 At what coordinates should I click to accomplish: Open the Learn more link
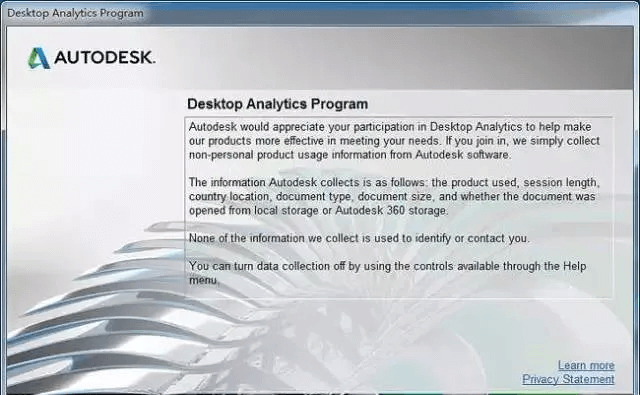coord(586,365)
